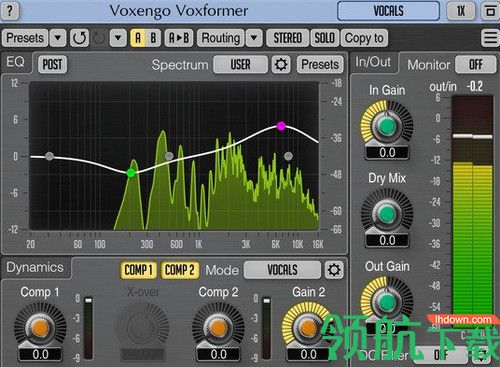Click the Gain 2 knob
The width and height of the screenshot is (500, 367).
click(307, 328)
